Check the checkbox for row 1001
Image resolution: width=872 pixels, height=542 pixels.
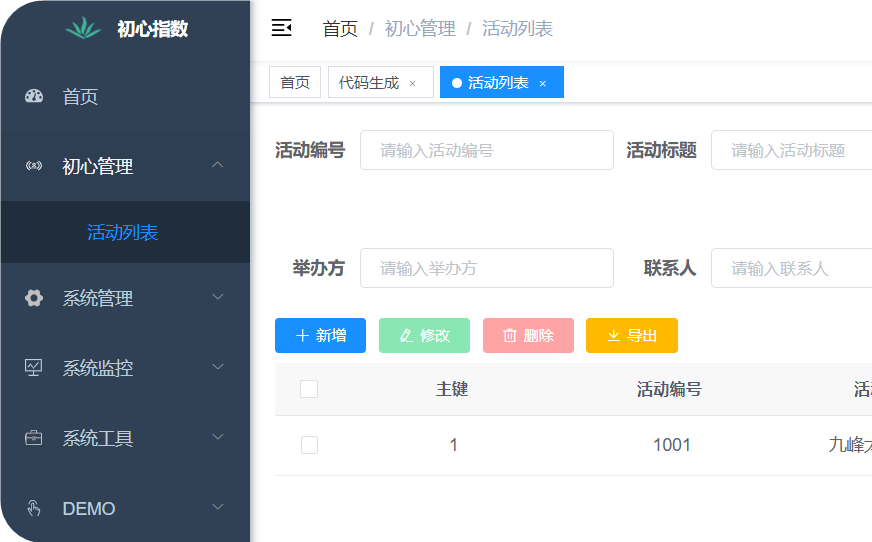309,445
